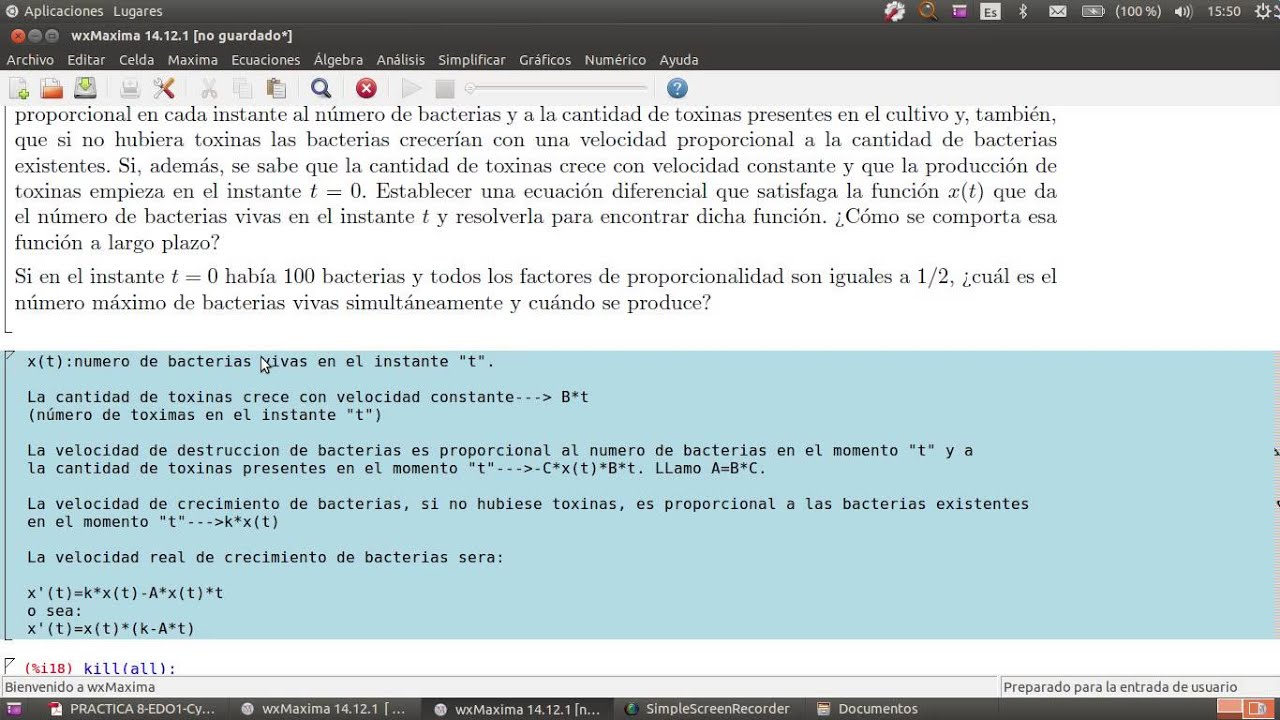Open the red wrench tray icon
The height and width of the screenshot is (720, 1280).
point(895,12)
